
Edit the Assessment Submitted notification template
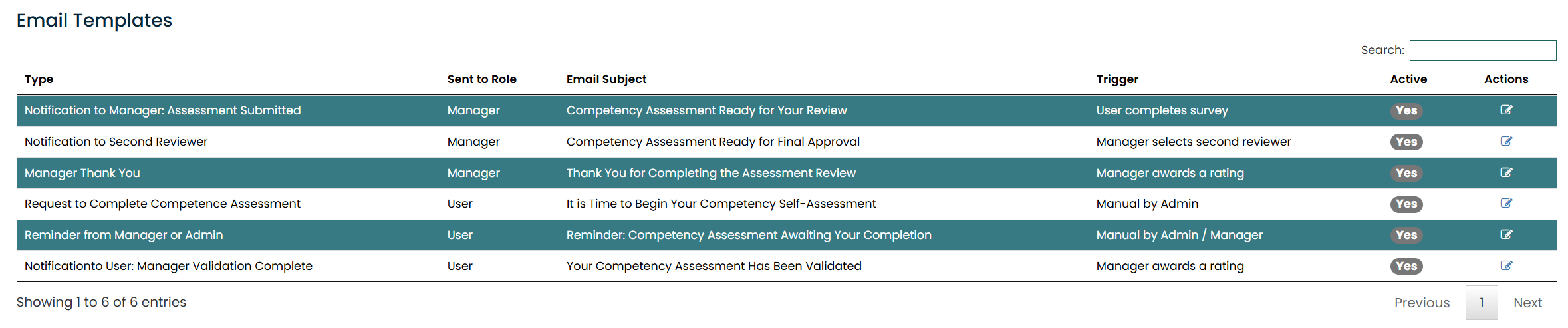tap(1506, 110)
